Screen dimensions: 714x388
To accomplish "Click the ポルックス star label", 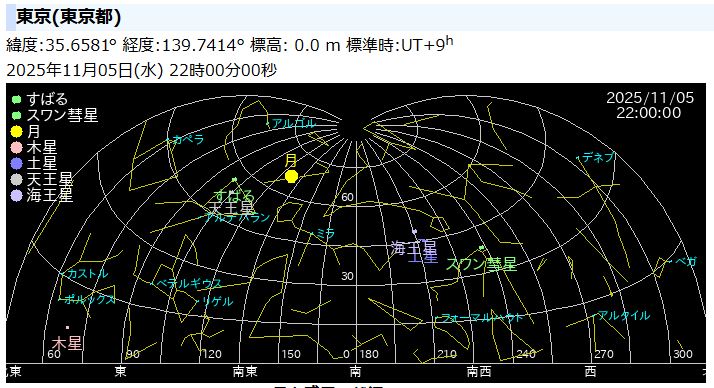I will pyautogui.click(x=89, y=299).
